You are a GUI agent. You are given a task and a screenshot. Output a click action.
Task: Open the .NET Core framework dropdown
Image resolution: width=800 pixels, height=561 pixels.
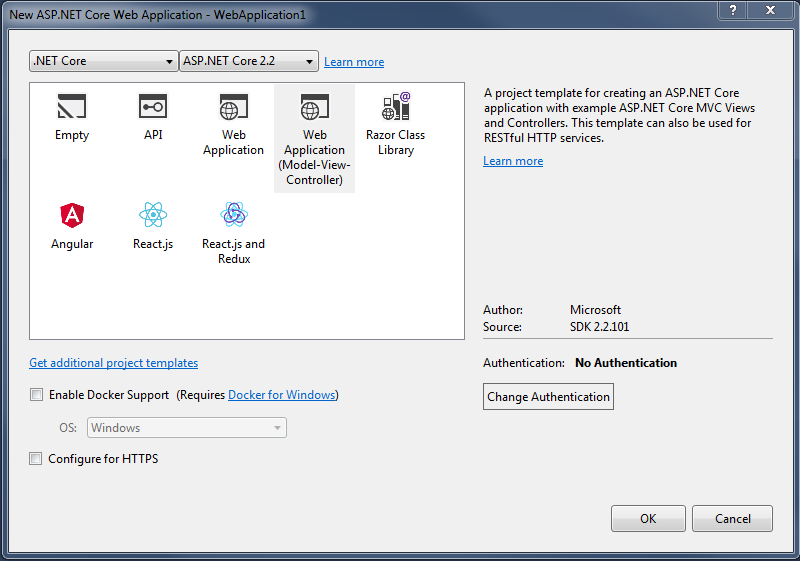tap(104, 61)
